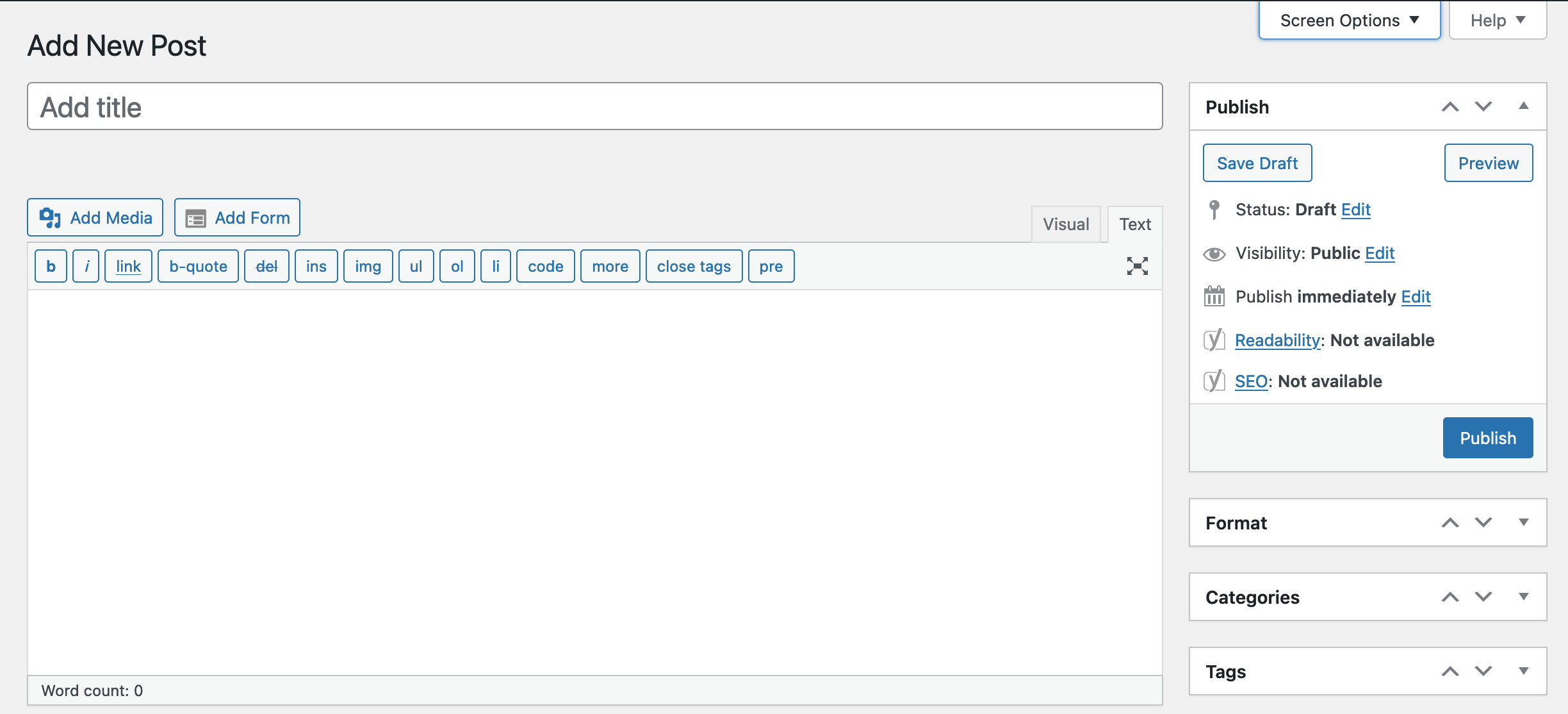Click the insert image icon

367,266
